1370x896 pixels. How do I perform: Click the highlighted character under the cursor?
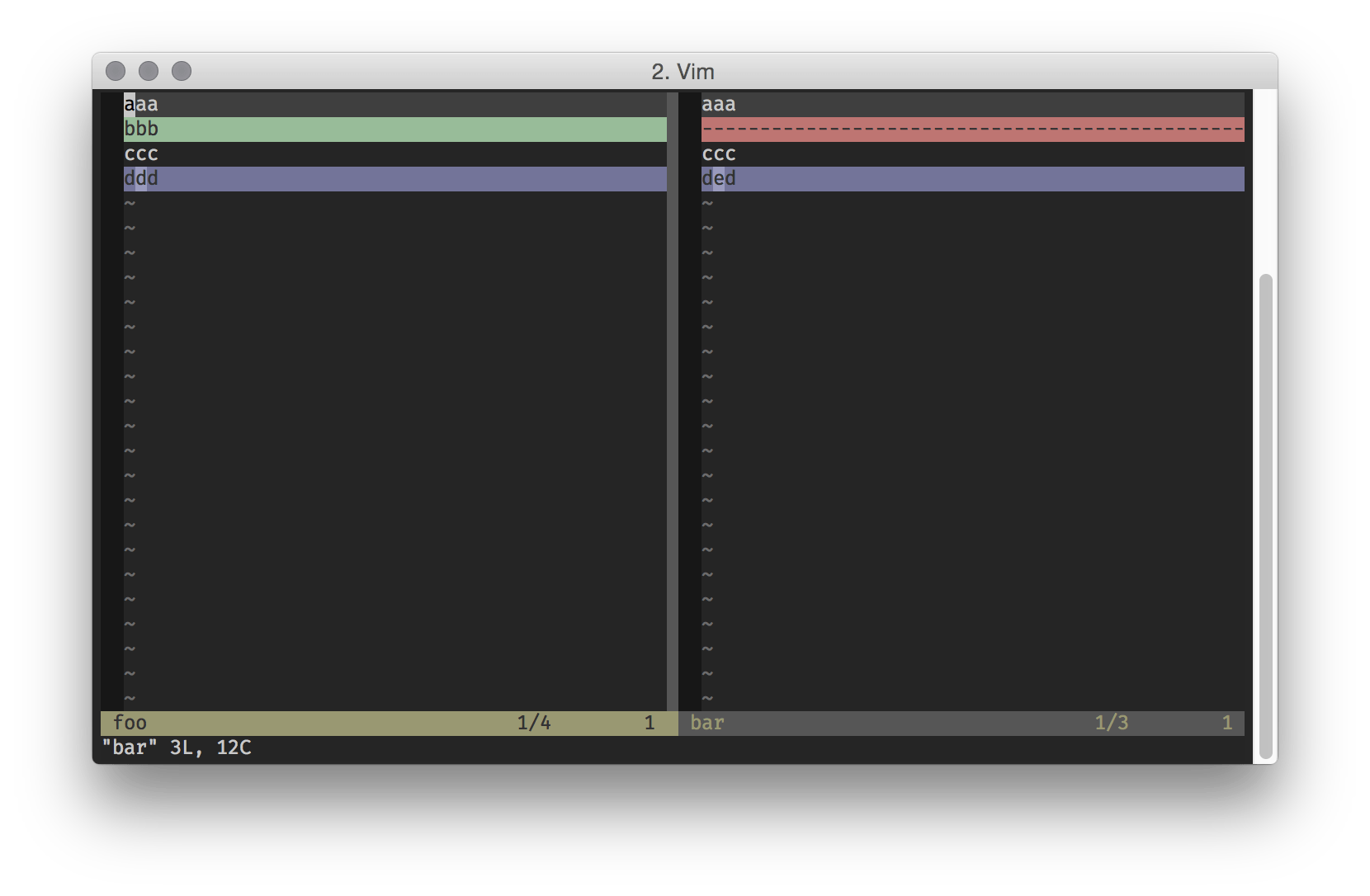[128, 103]
